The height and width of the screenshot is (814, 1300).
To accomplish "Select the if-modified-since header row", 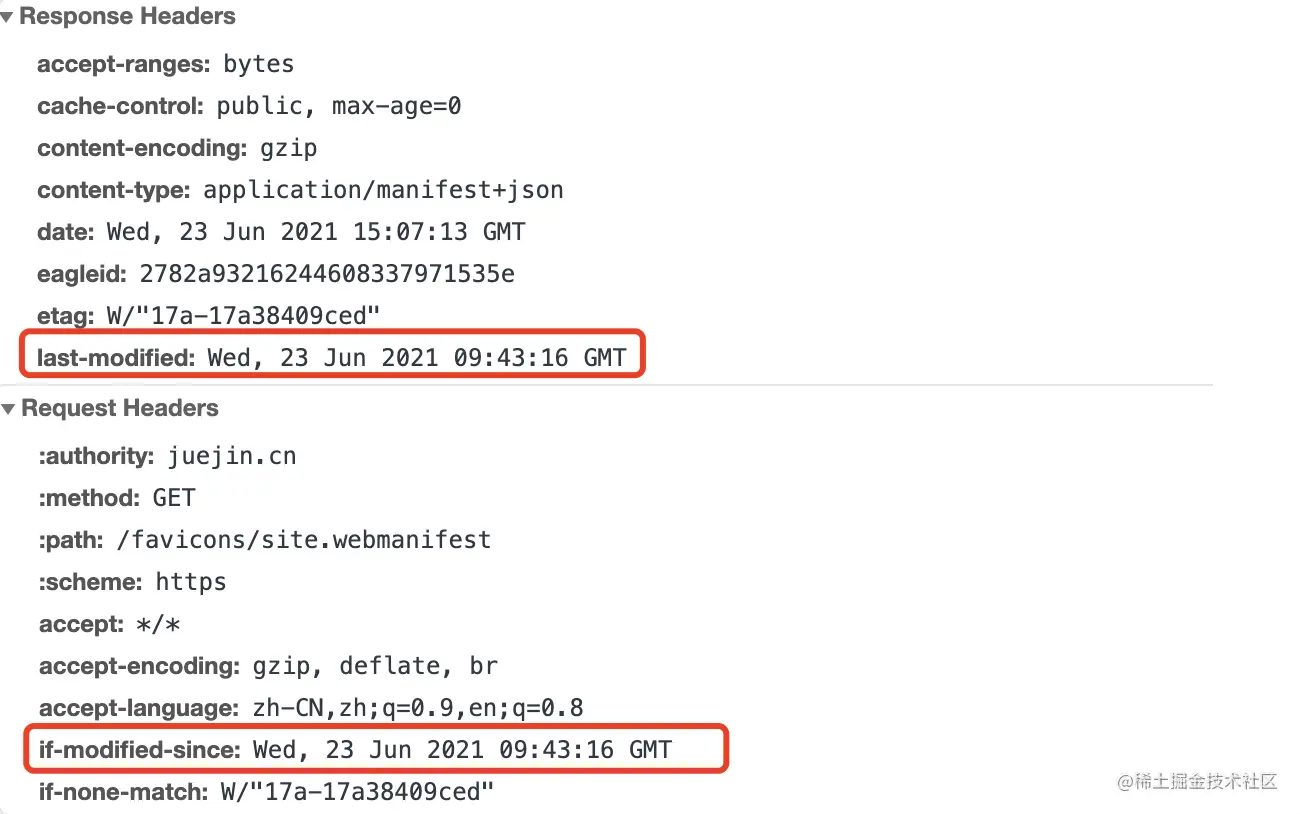I will (373, 749).
